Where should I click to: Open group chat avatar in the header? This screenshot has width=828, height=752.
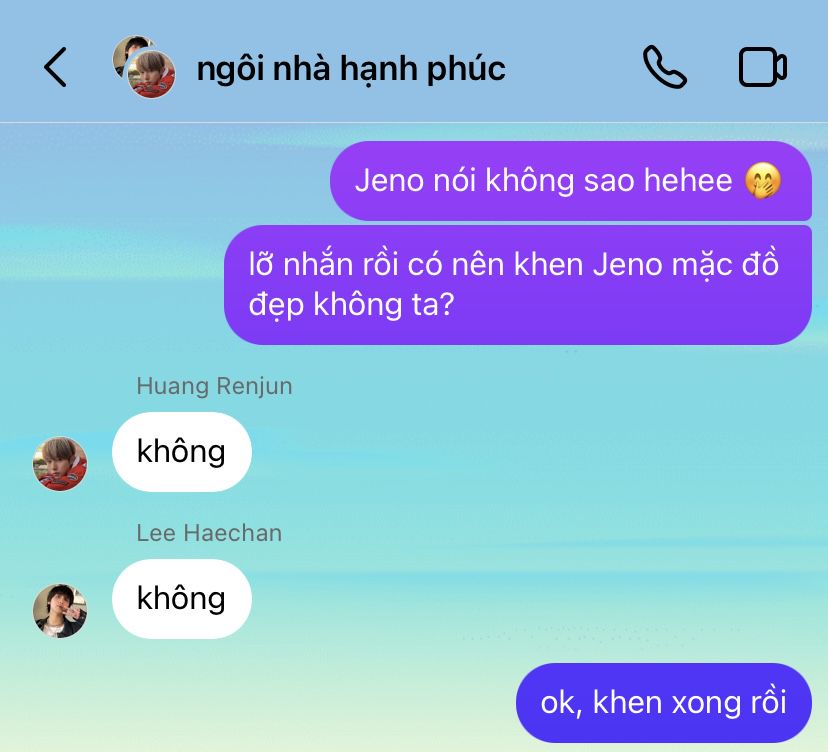[144, 67]
